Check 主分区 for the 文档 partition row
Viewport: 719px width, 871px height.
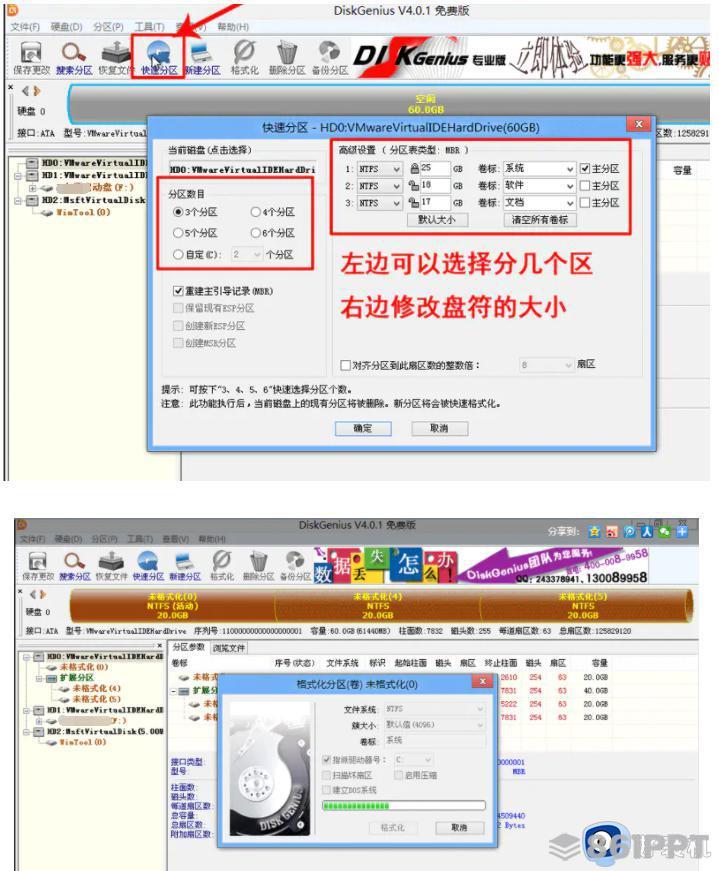click(585, 203)
